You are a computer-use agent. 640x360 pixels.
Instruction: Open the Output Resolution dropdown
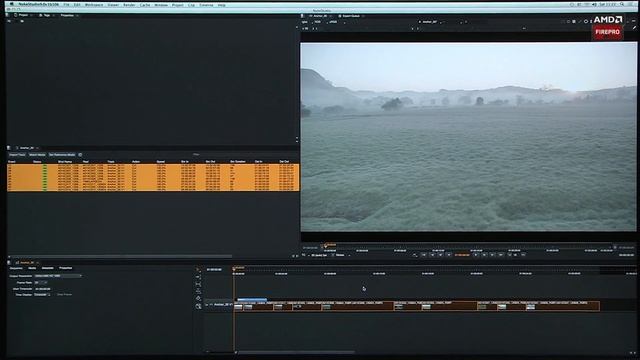pyautogui.click(x=58, y=276)
